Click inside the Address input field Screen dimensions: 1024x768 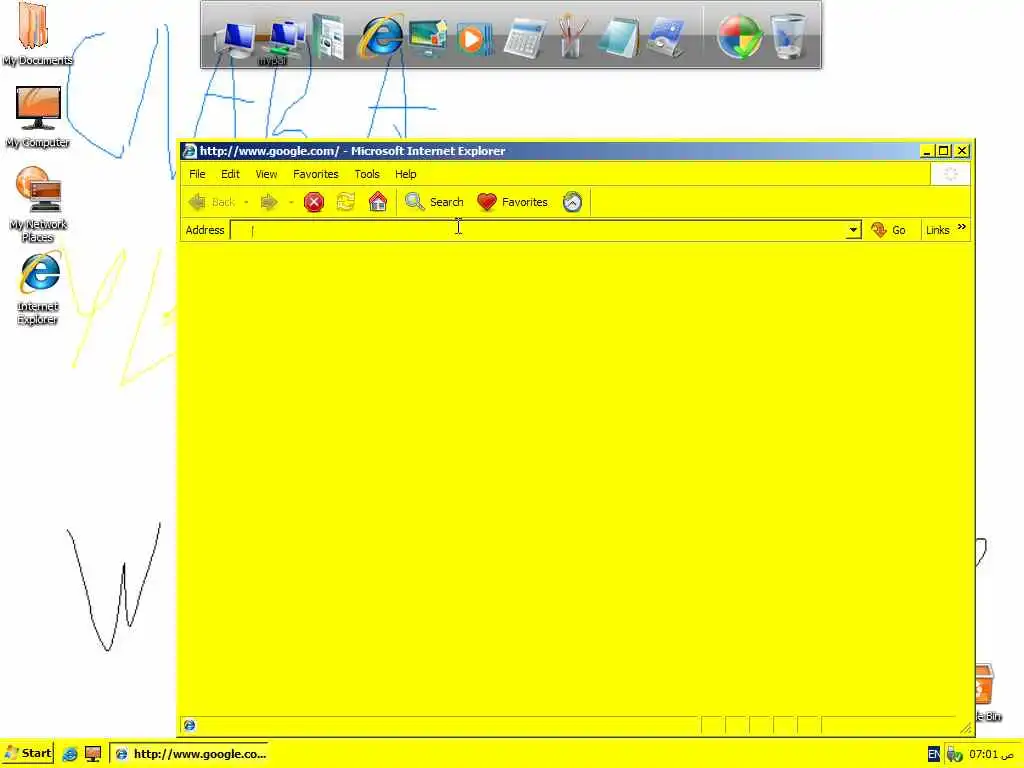tap(539, 230)
